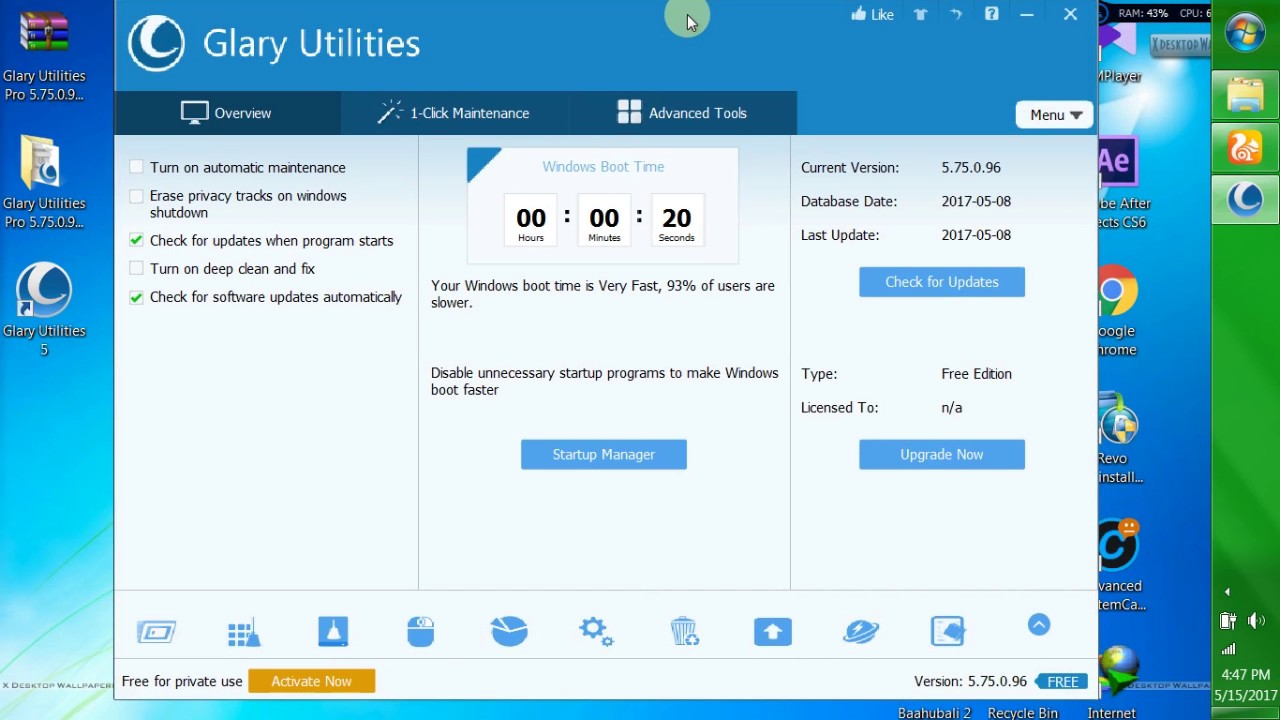This screenshot has height=720, width=1280.
Task: Click the Licensed To n/a value
Action: point(951,408)
